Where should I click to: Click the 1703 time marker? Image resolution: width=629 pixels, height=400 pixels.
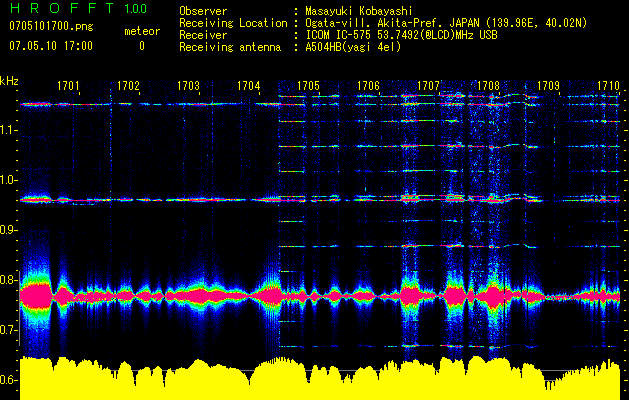[188, 85]
